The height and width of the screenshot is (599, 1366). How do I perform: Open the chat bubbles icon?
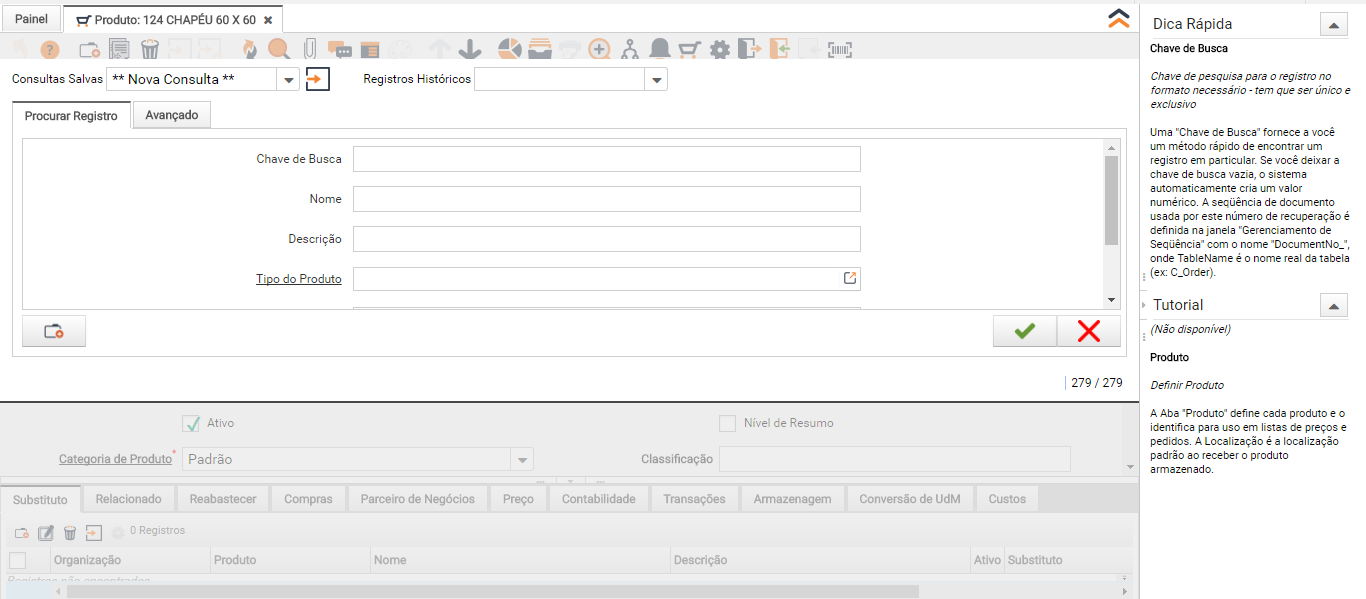[x=340, y=49]
